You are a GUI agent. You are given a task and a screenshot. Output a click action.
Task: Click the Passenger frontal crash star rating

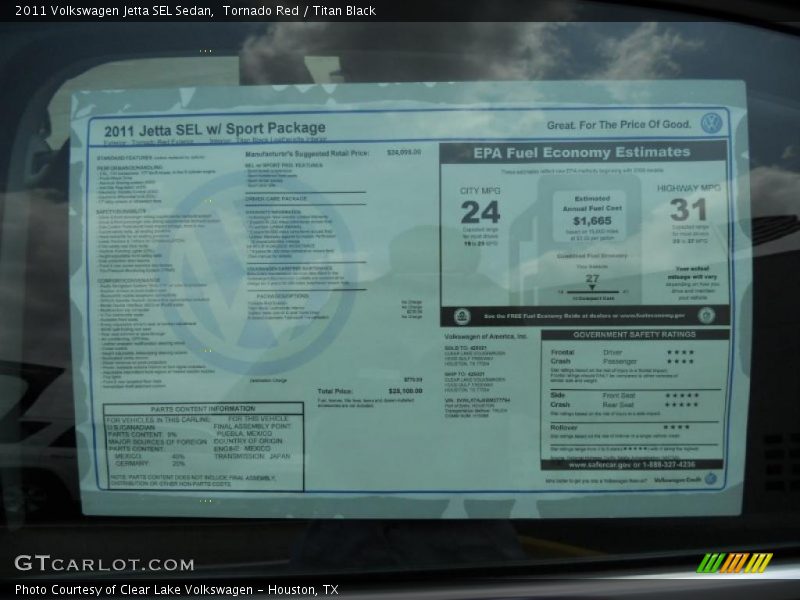pos(680,361)
